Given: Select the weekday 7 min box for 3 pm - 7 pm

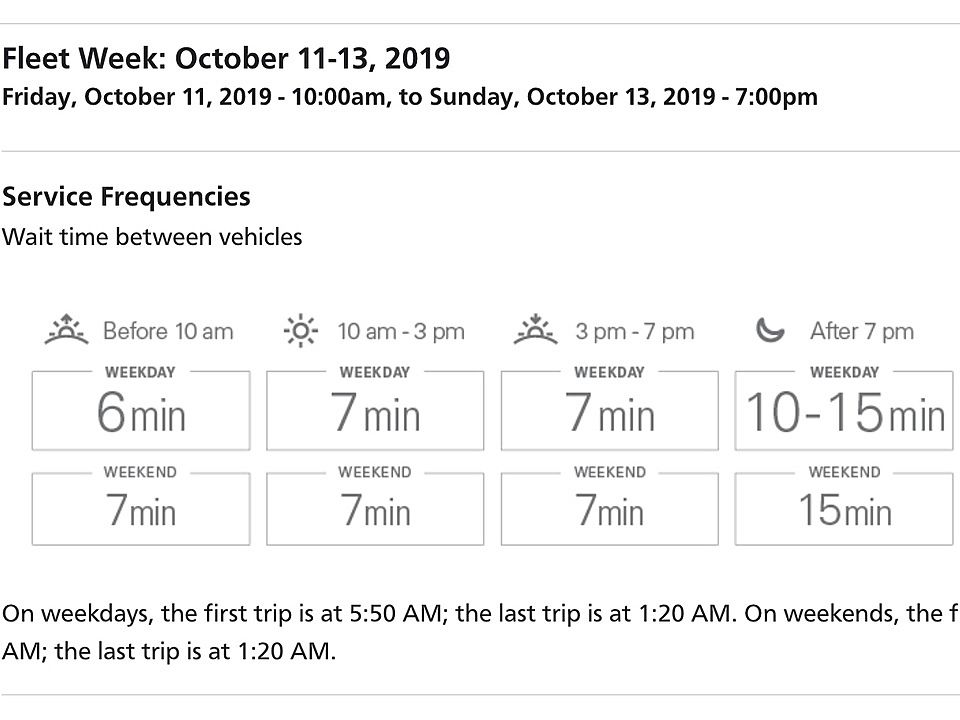Looking at the screenshot, I should (x=610, y=410).
